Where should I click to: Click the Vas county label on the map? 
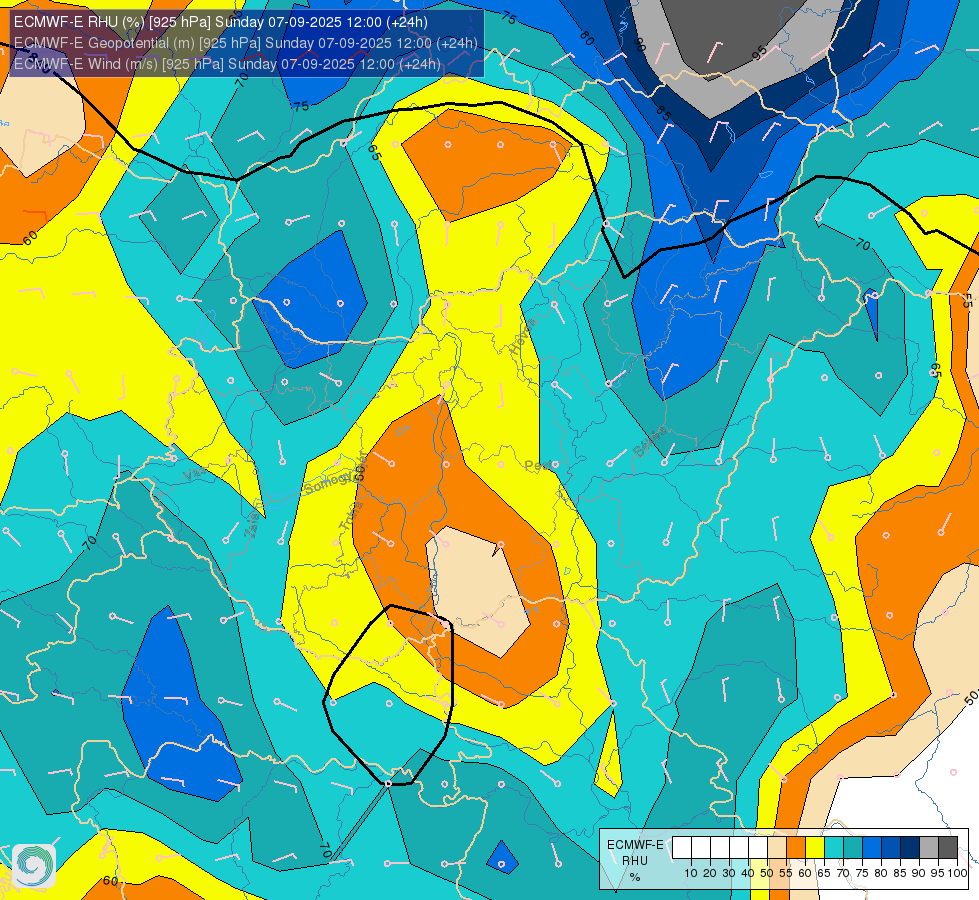(x=195, y=475)
